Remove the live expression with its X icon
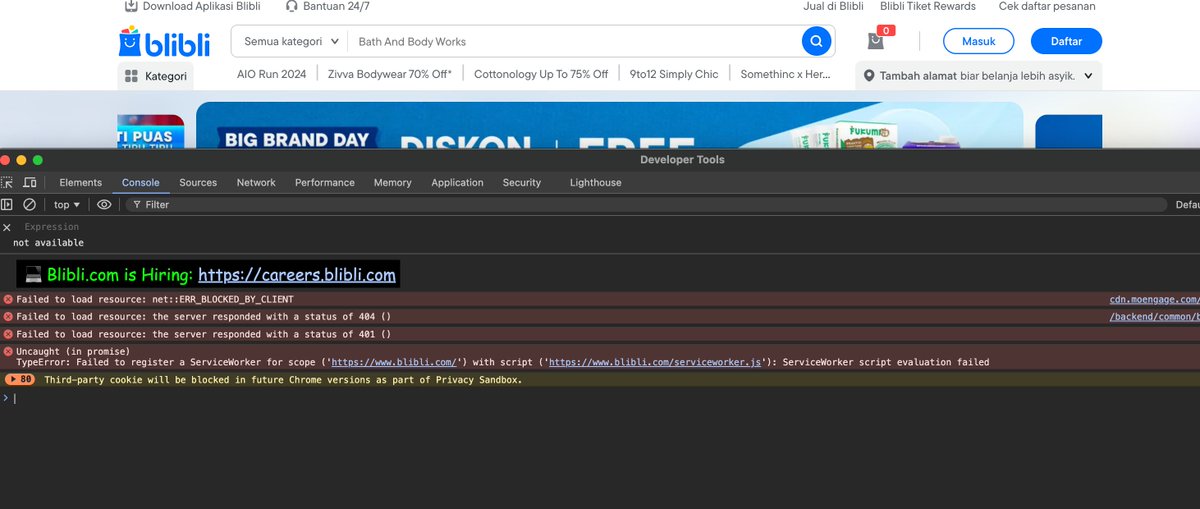Viewport: 1200px width, 509px height. pos(7,227)
